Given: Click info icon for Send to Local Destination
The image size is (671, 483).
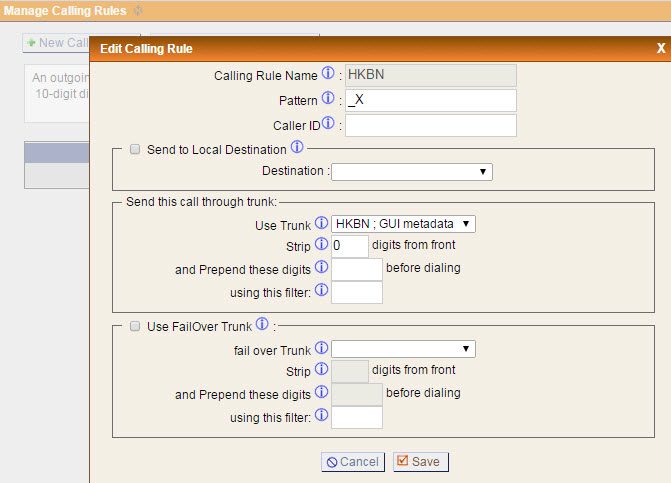Looking at the screenshot, I should coord(297,147).
